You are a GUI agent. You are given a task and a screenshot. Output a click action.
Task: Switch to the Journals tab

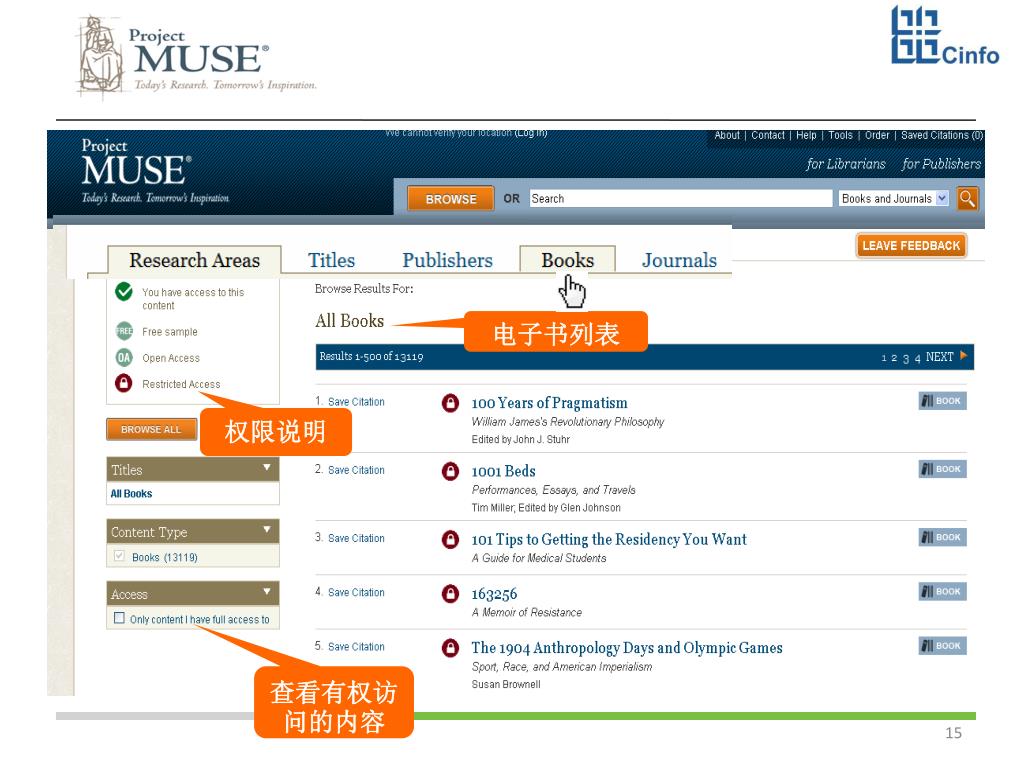(x=679, y=260)
